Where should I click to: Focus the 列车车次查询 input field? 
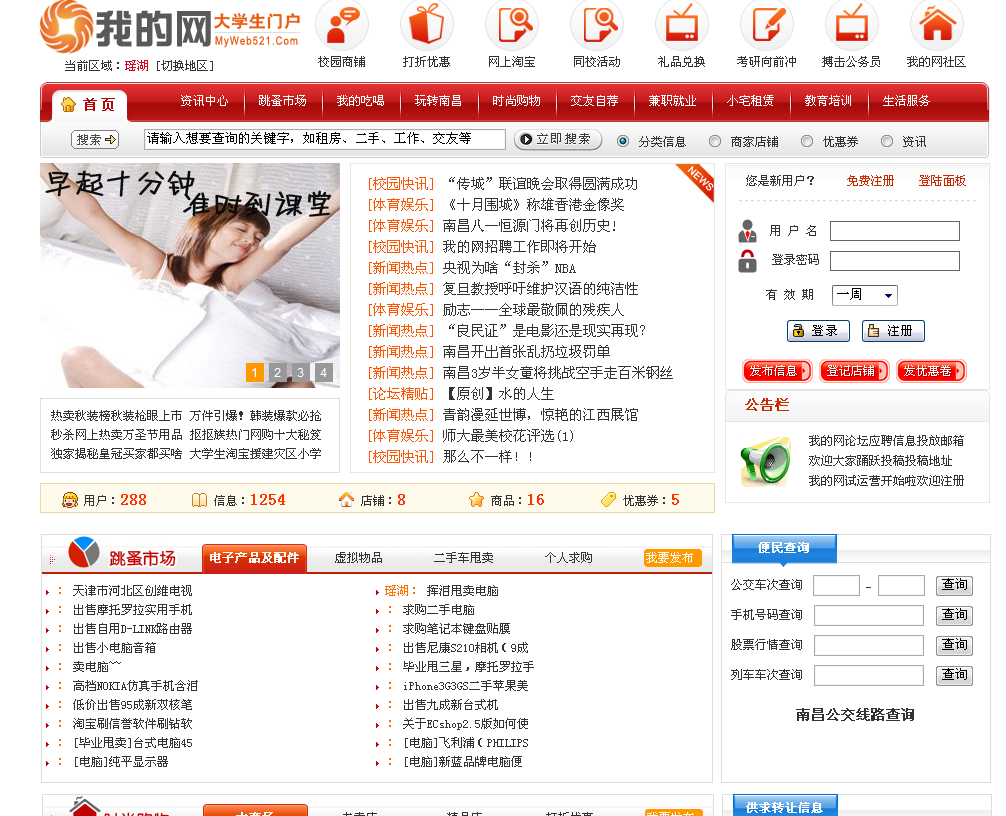(869, 675)
